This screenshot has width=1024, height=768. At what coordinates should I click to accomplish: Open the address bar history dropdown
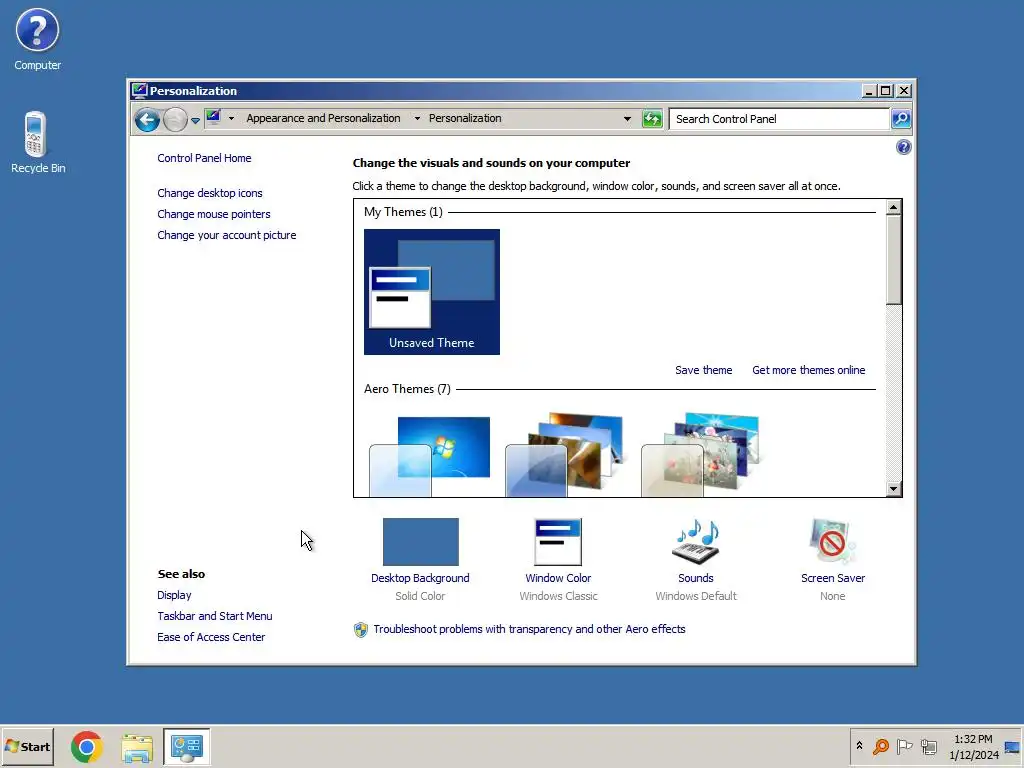[627, 119]
